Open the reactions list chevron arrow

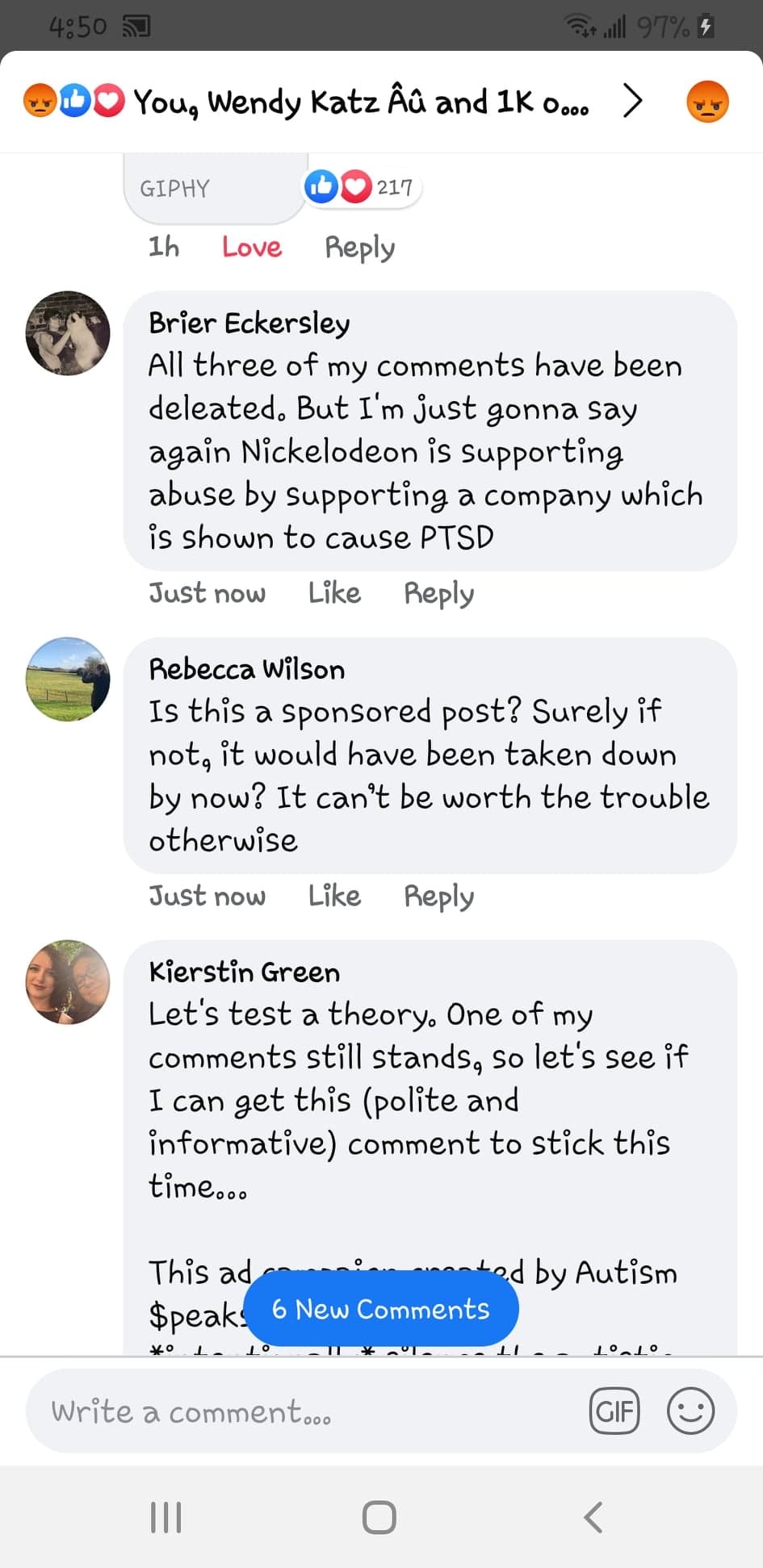coord(633,102)
